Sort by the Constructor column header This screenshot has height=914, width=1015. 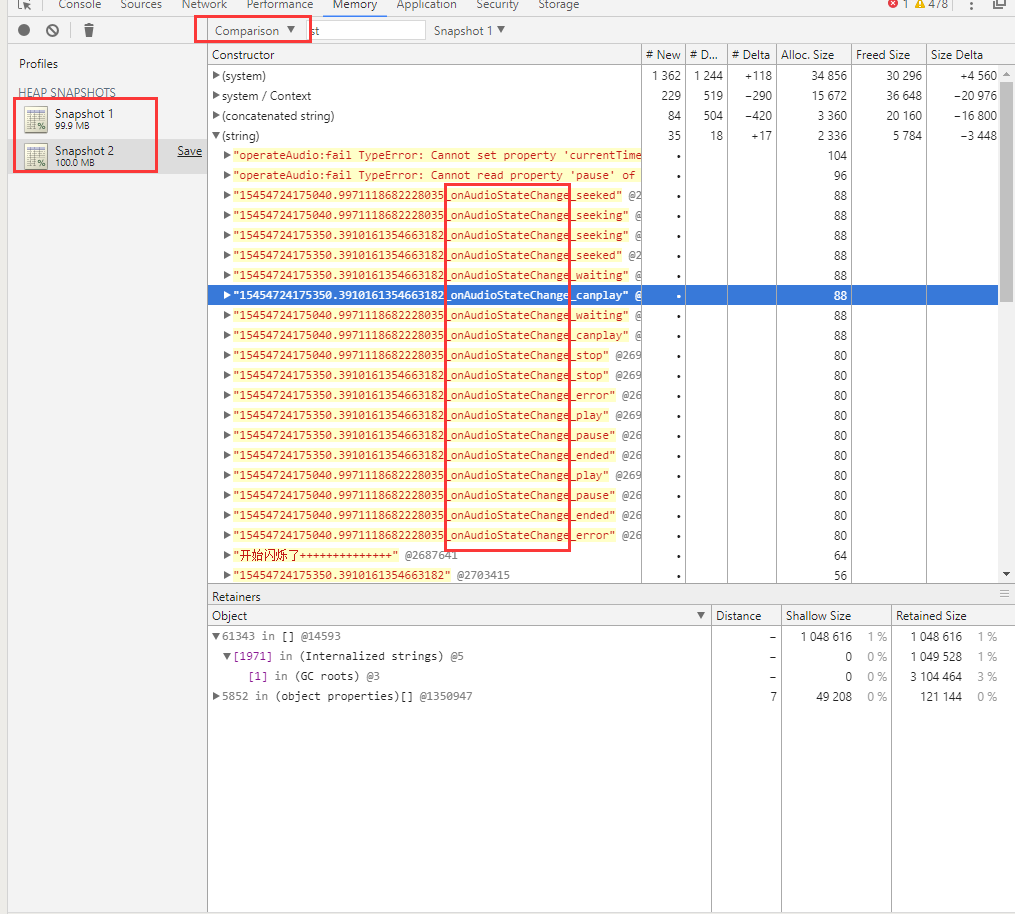pyautogui.click(x=425, y=55)
